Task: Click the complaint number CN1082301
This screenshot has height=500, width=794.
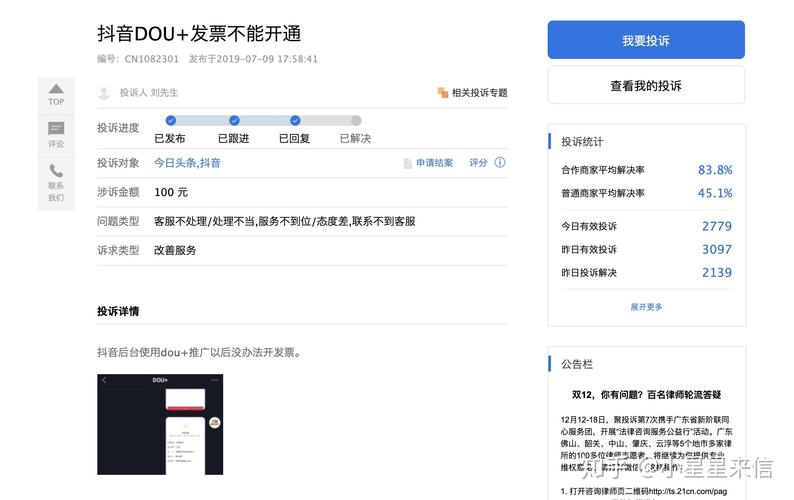Action: coord(151,59)
